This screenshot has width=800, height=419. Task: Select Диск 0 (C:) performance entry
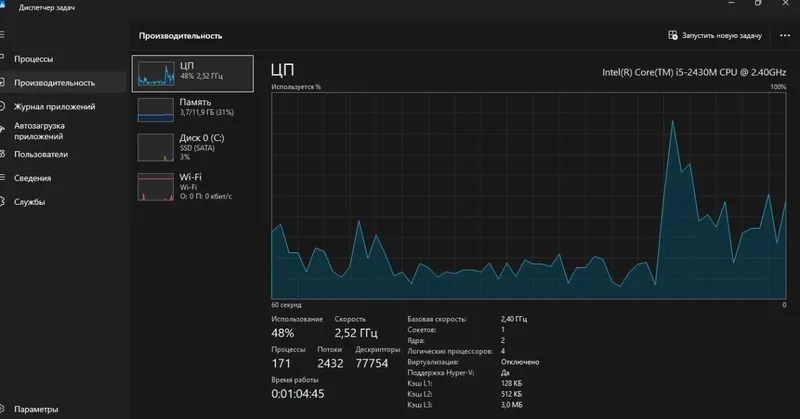[x=192, y=147]
